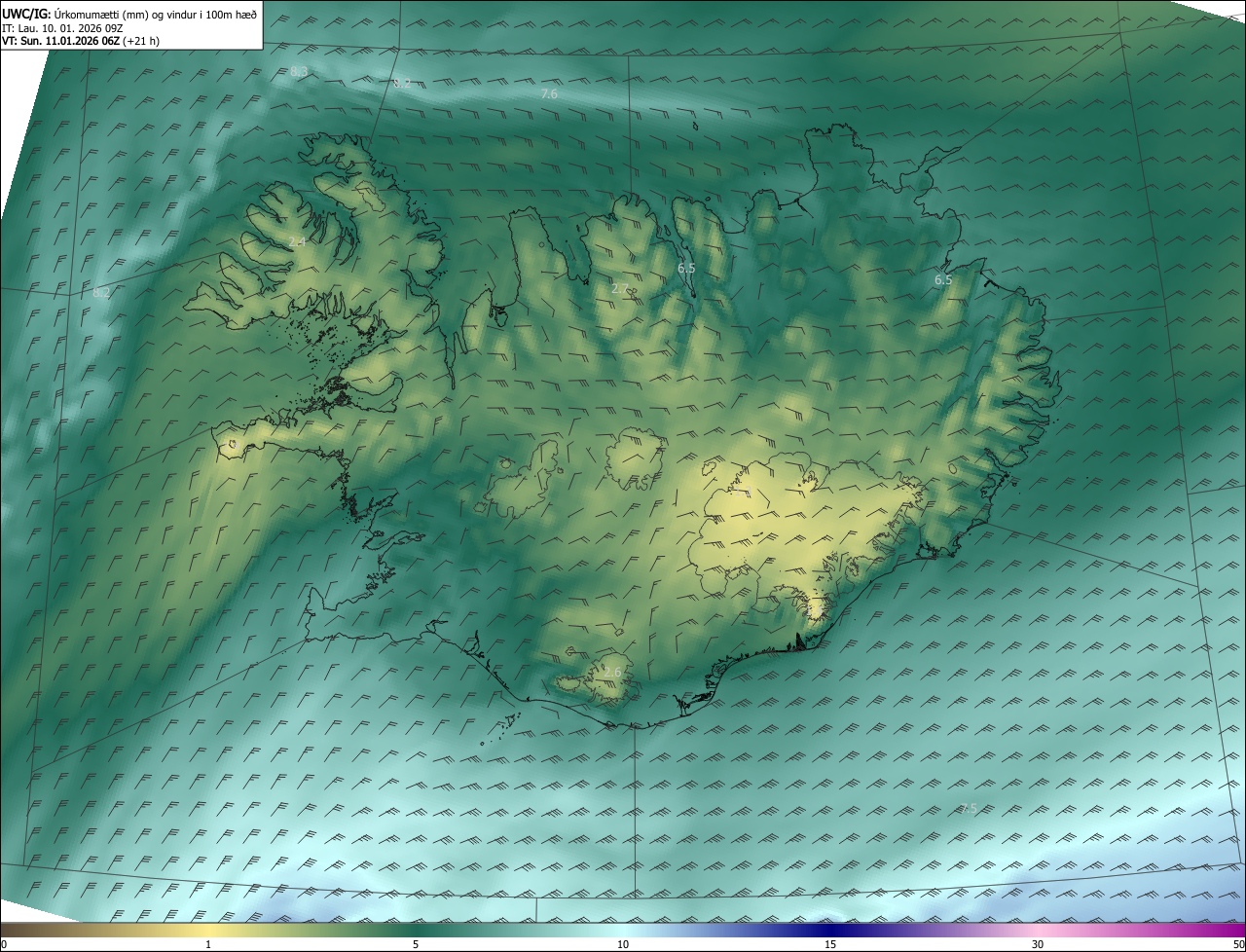The height and width of the screenshot is (952, 1246).
Task: Click the colorbar tick label 50
Action: click(x=1239, y=944)
